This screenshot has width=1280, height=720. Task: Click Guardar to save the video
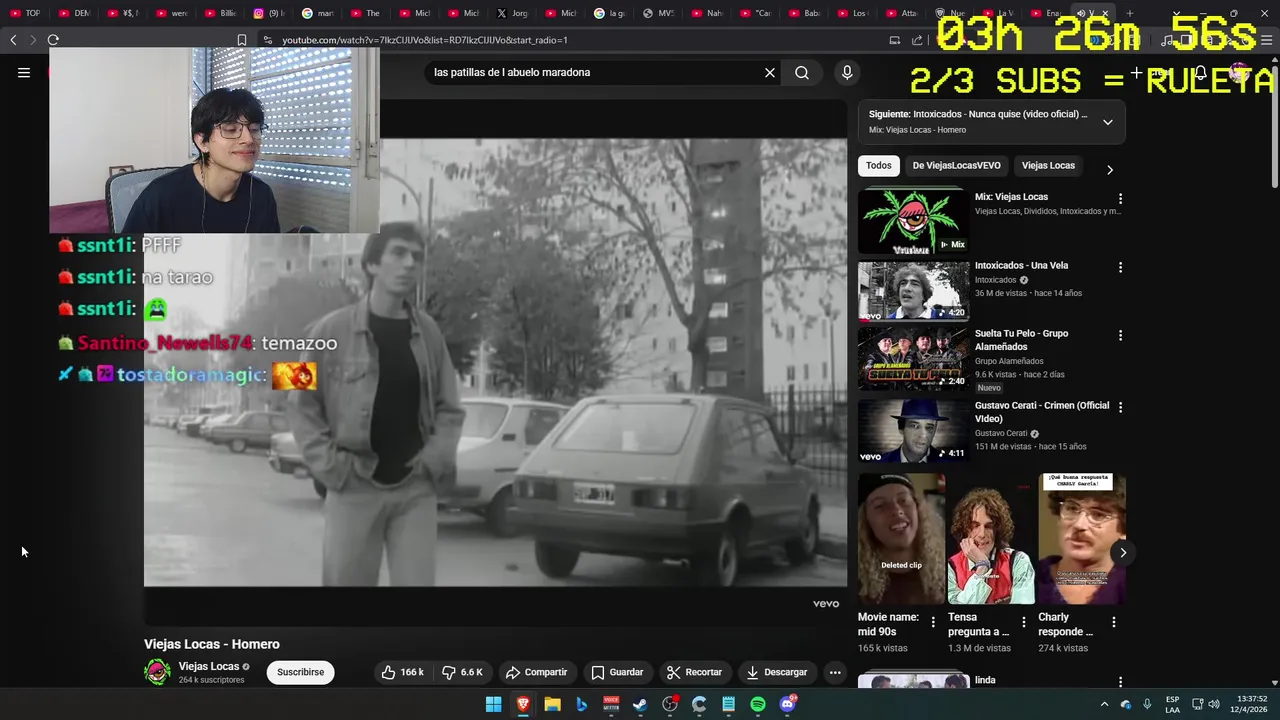pos(617,672)
